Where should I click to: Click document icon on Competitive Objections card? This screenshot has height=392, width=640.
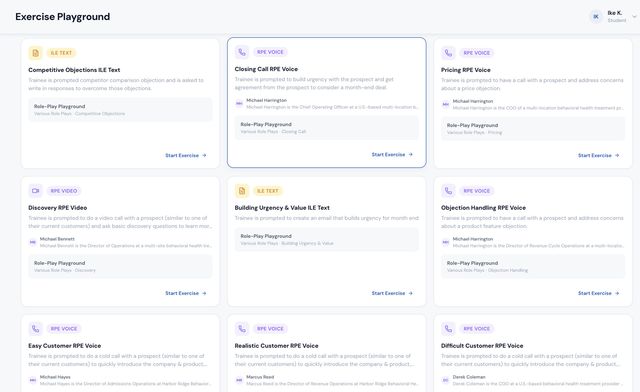tap(36, 53)
